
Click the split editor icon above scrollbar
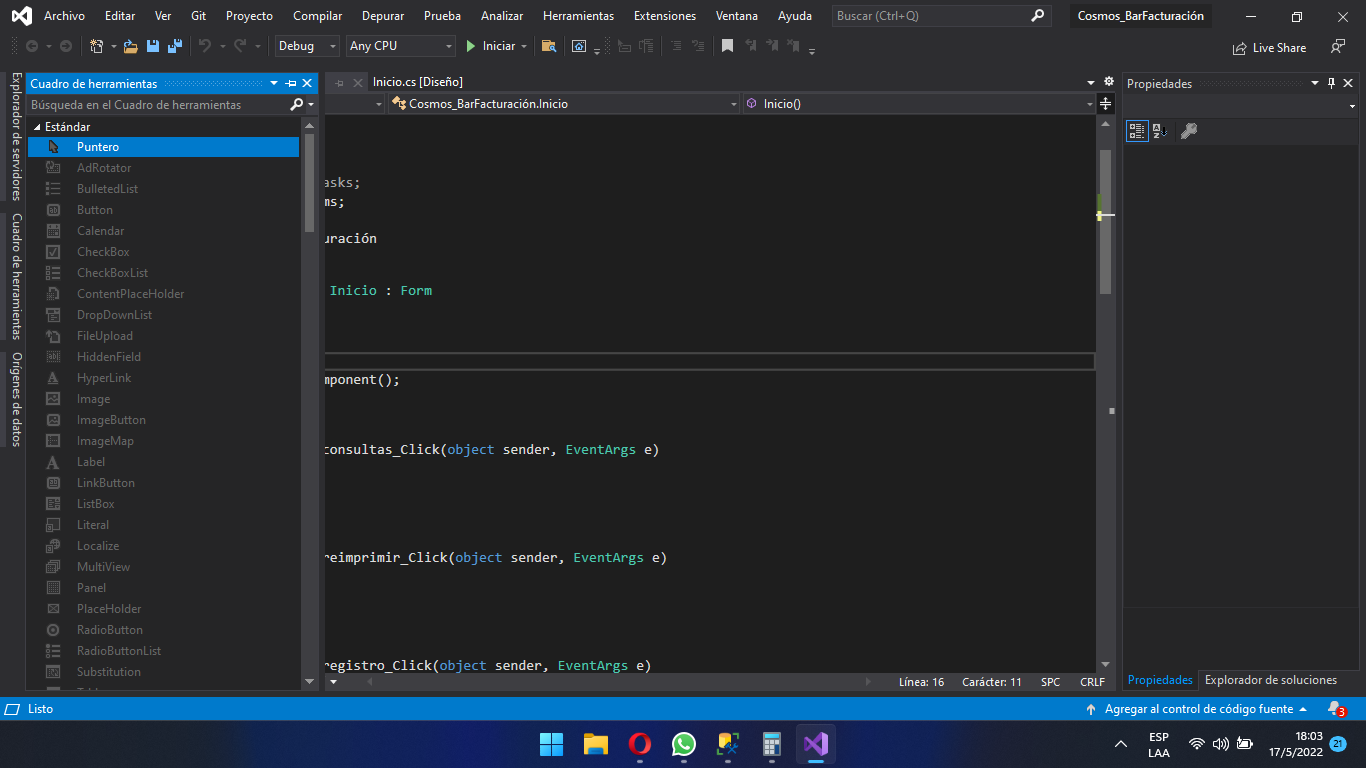(x=1105, y=104)
